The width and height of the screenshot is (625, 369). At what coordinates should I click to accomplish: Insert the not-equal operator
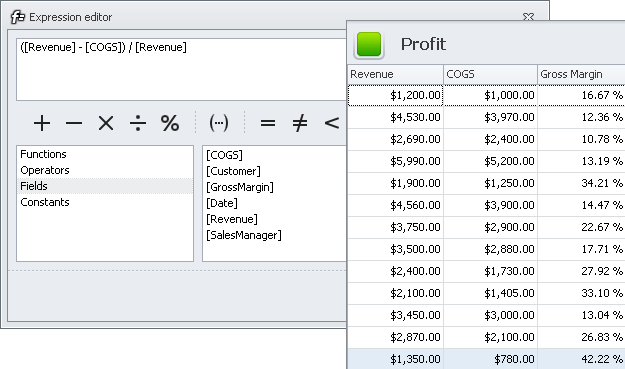[300, 123]
